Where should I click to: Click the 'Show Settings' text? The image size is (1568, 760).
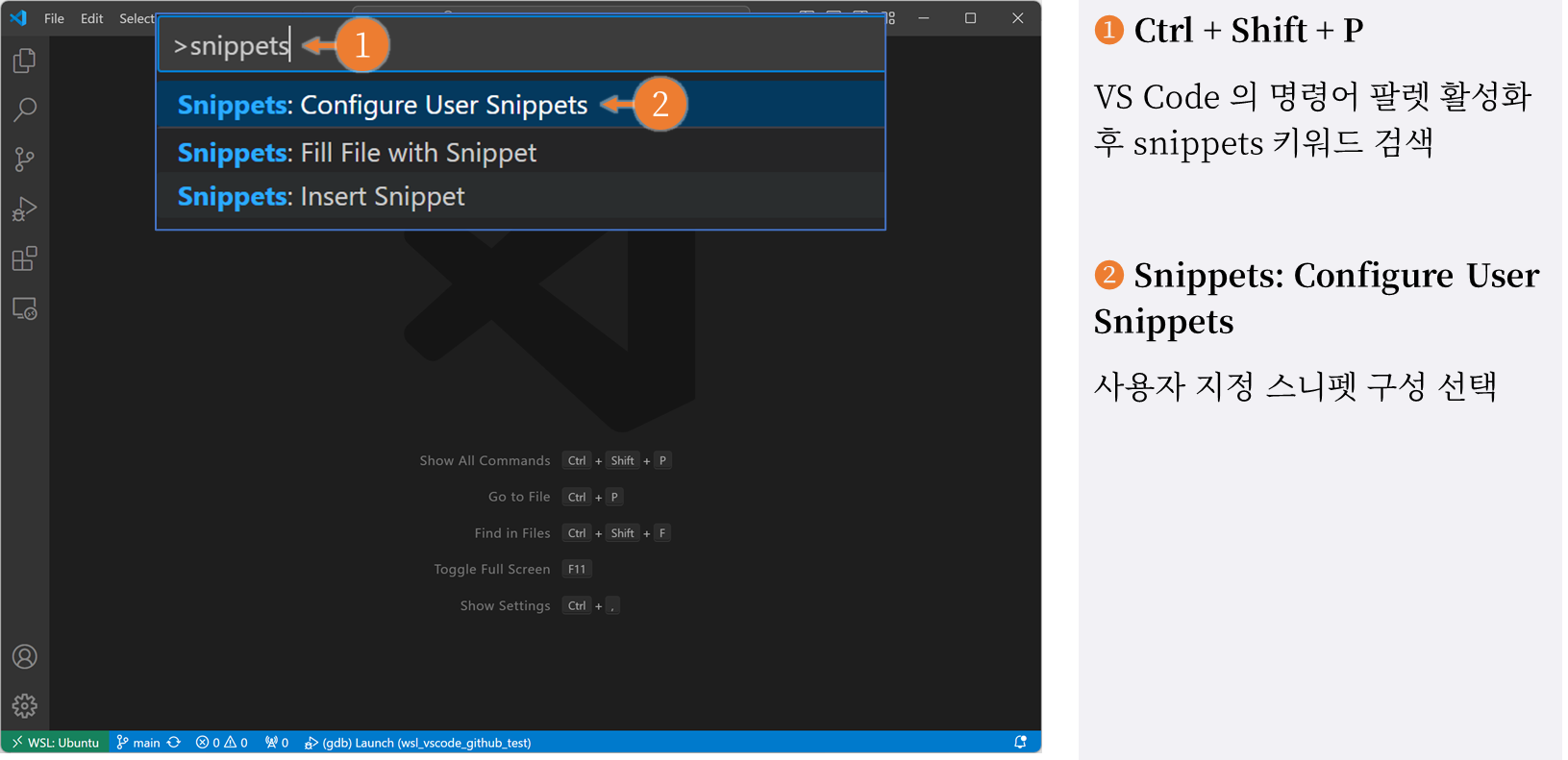(x=506, y=606)
